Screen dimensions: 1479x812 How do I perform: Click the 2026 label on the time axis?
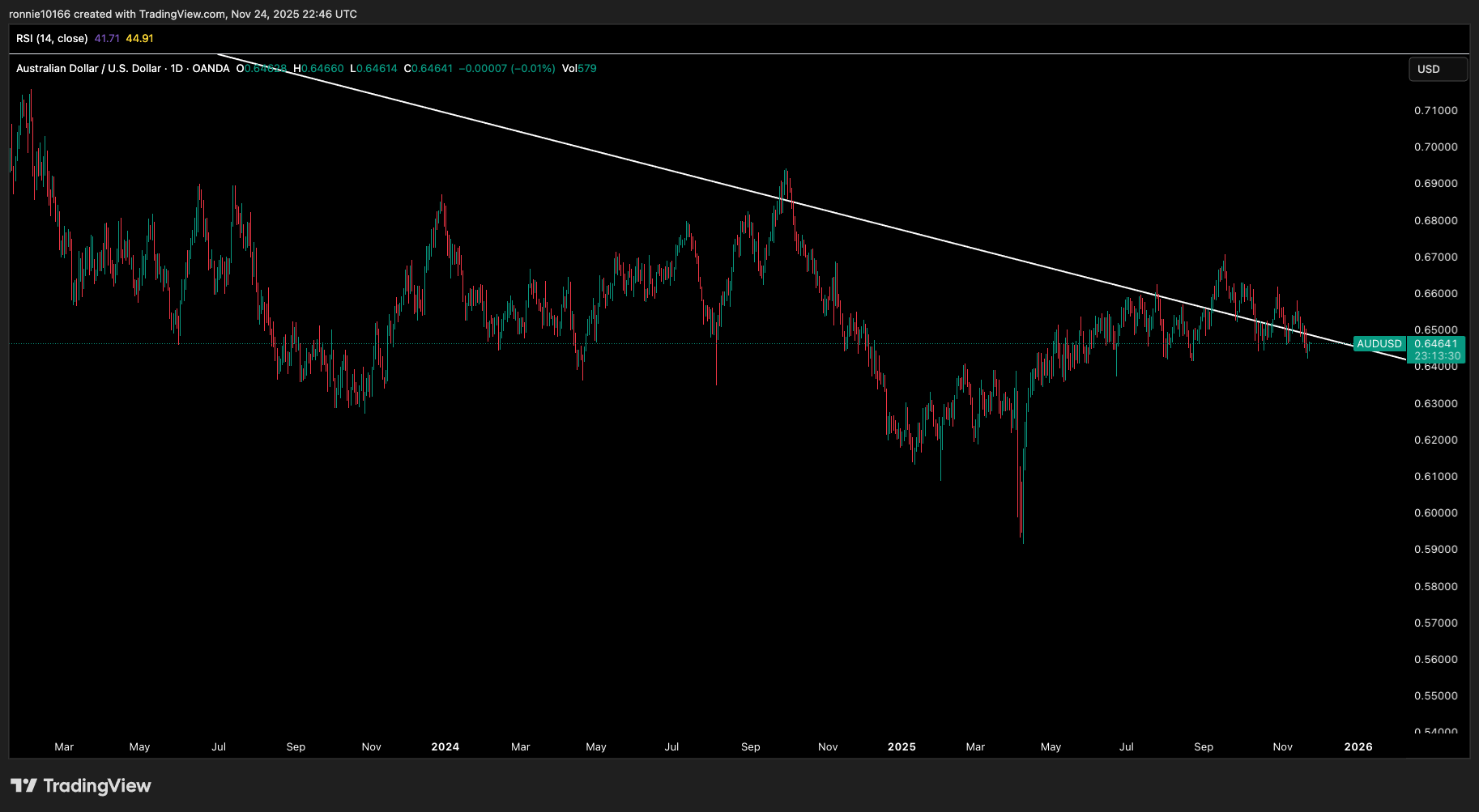(x=1358, y=746)
